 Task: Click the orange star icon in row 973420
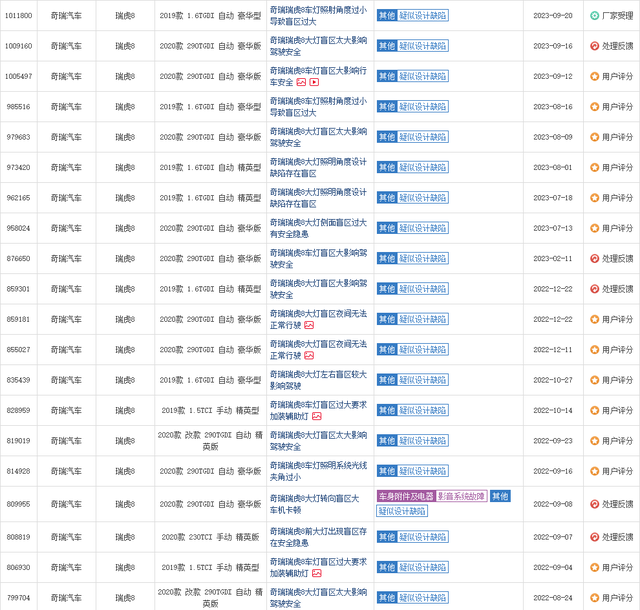(595, 167)
